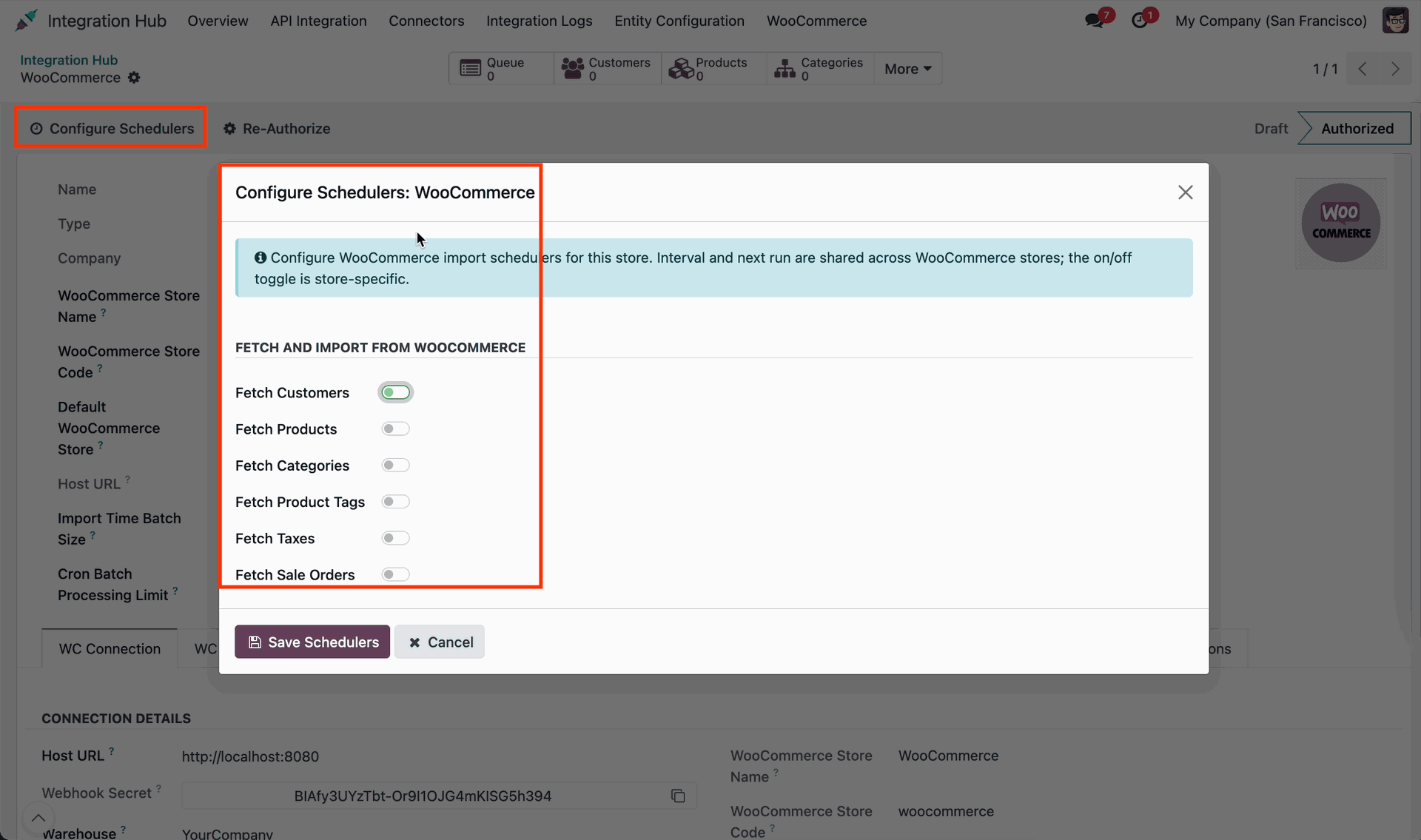Screen dimensions: 1421x840
Task: Click the Webhook Secret field value
Action: [x=423, y=796]
